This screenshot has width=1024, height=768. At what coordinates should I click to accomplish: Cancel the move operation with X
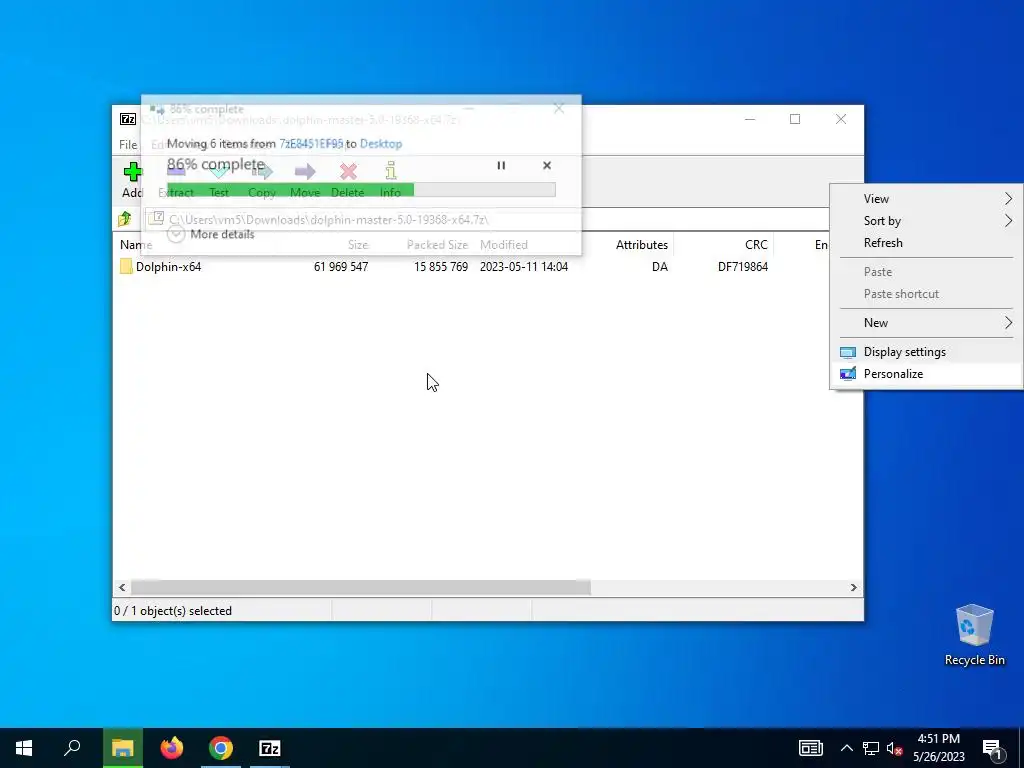547,165
